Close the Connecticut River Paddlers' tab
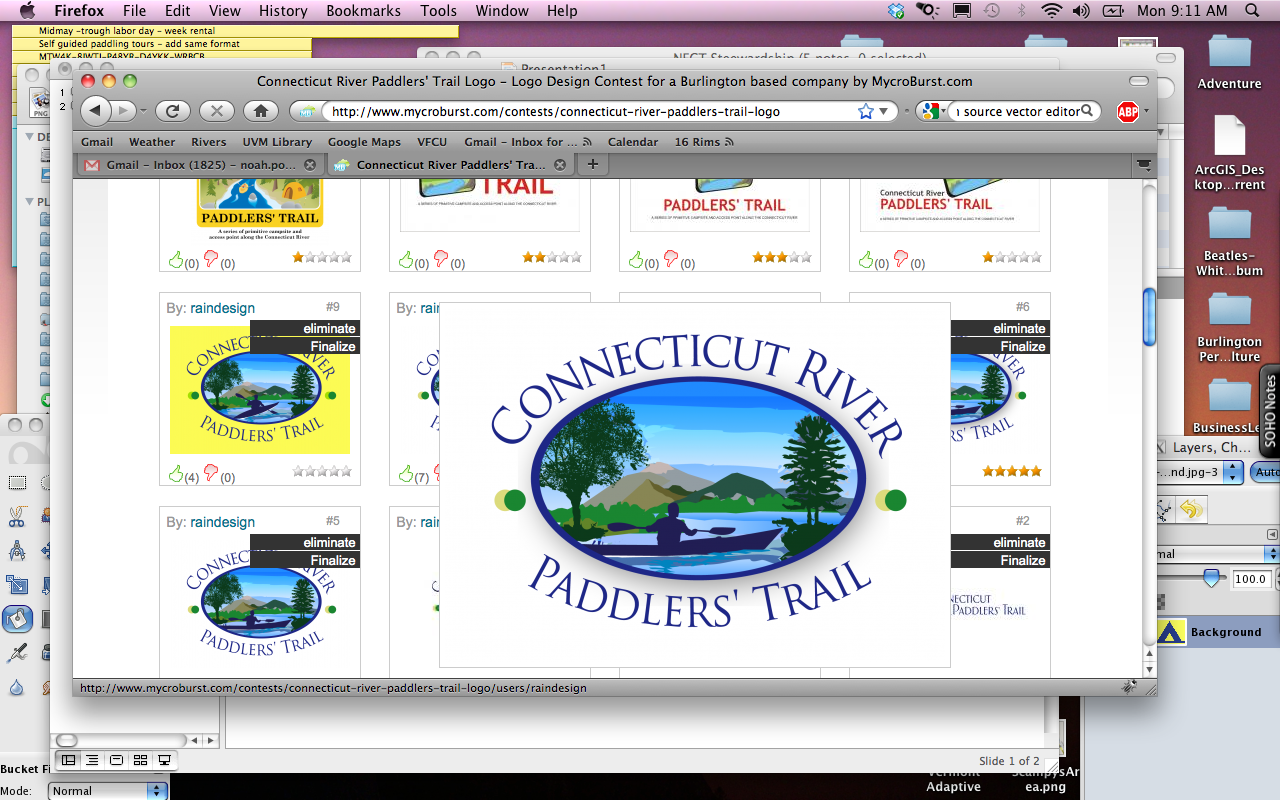This screenshot has height=800, width=1280. coord(560,165)
